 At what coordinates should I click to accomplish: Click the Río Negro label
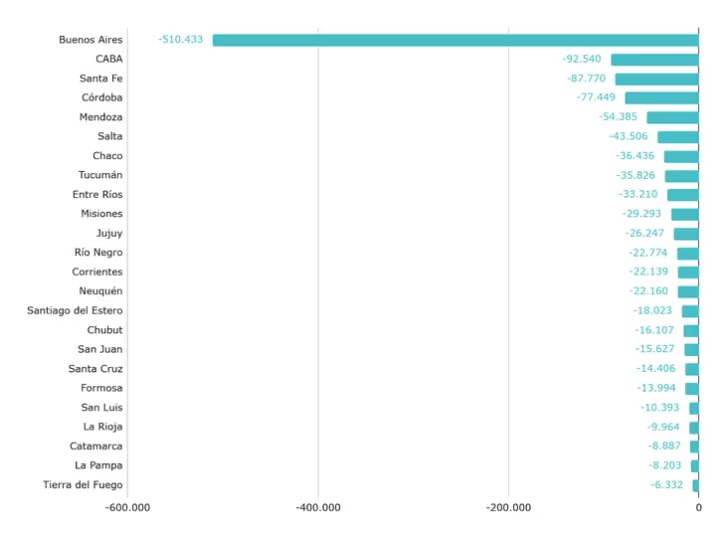(99, 252)
